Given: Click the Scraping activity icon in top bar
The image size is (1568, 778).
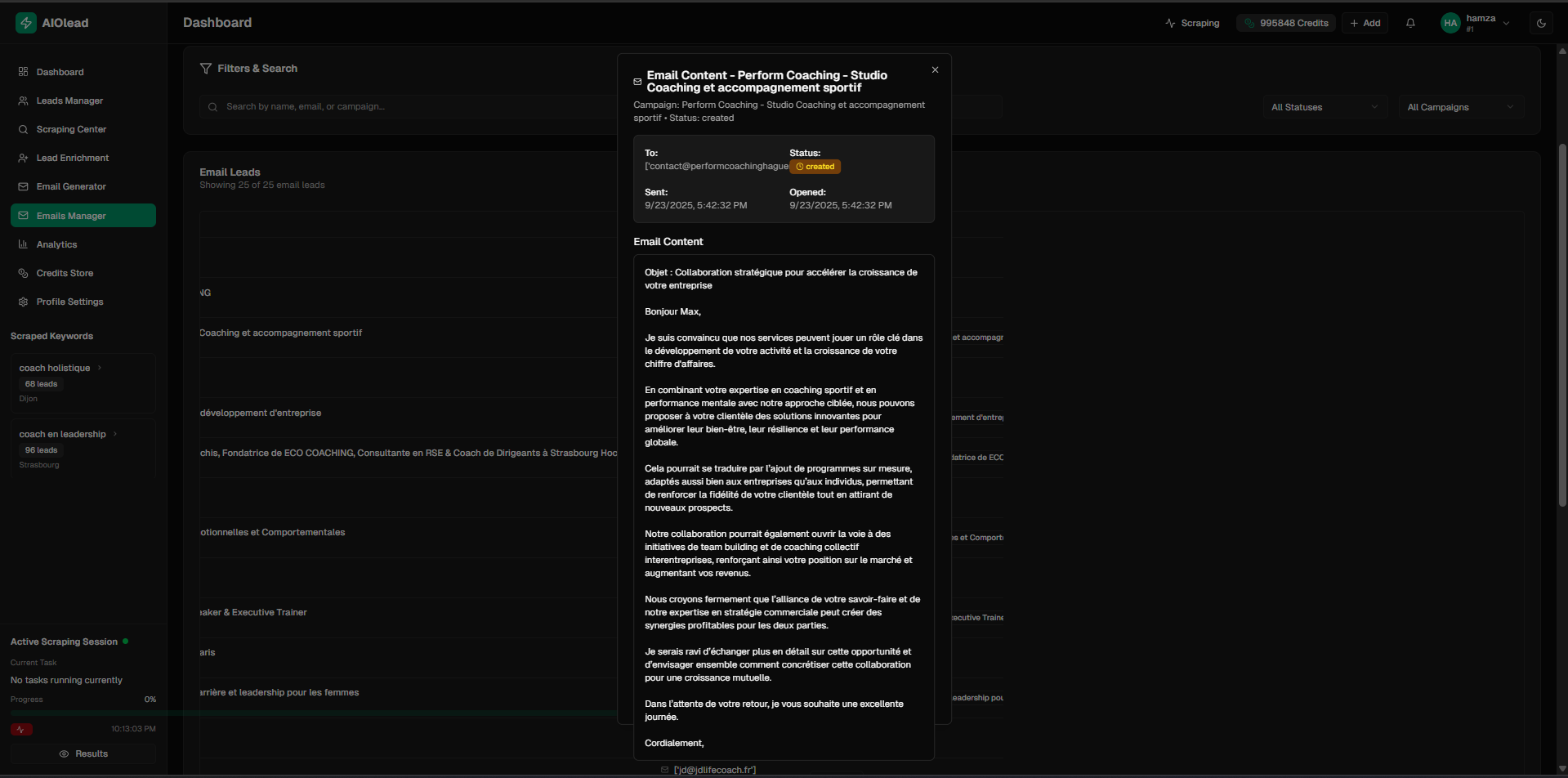Looking at the screenshot, I should click(1168, 23).
